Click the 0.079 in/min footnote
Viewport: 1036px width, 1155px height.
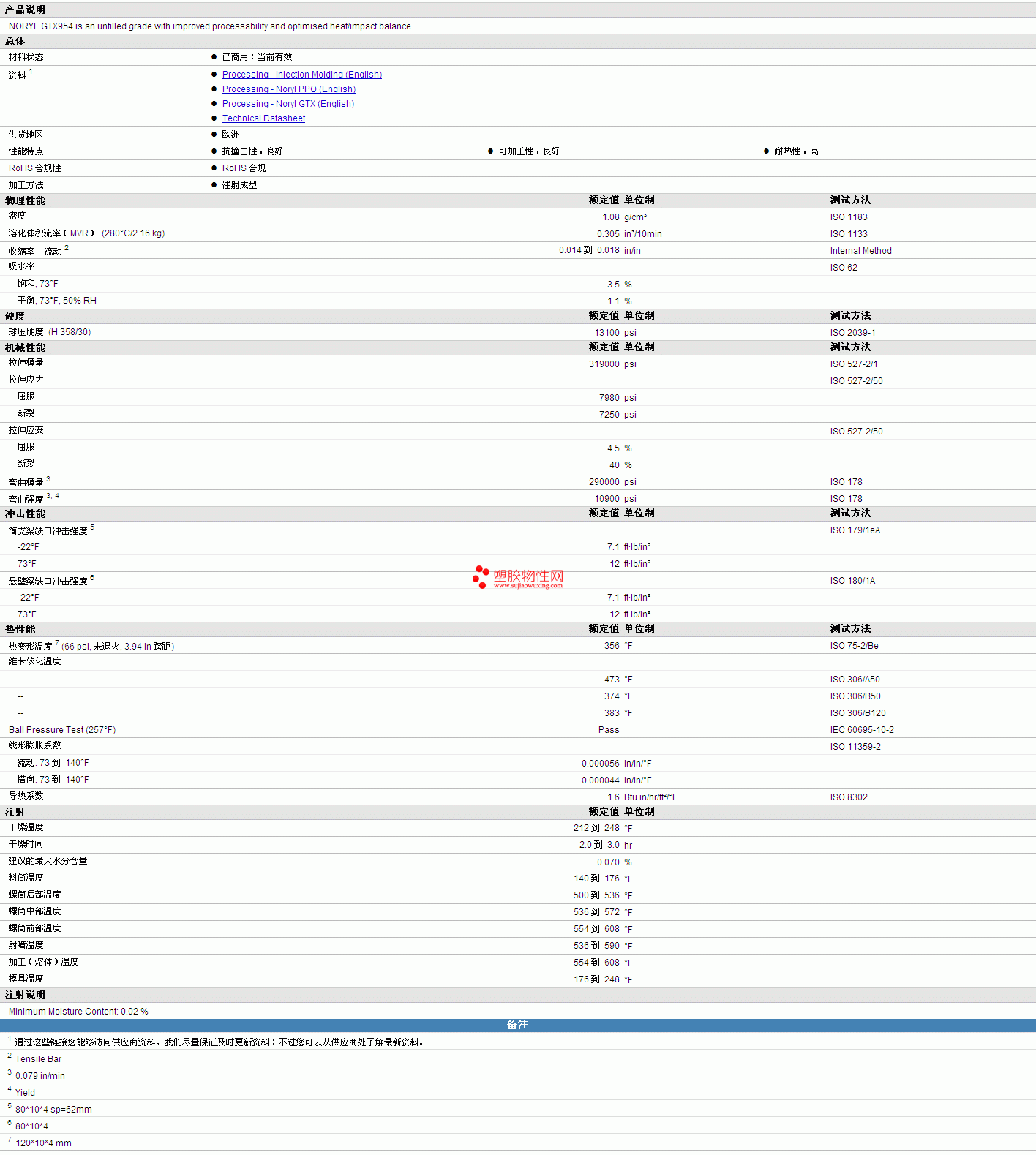40,1076
